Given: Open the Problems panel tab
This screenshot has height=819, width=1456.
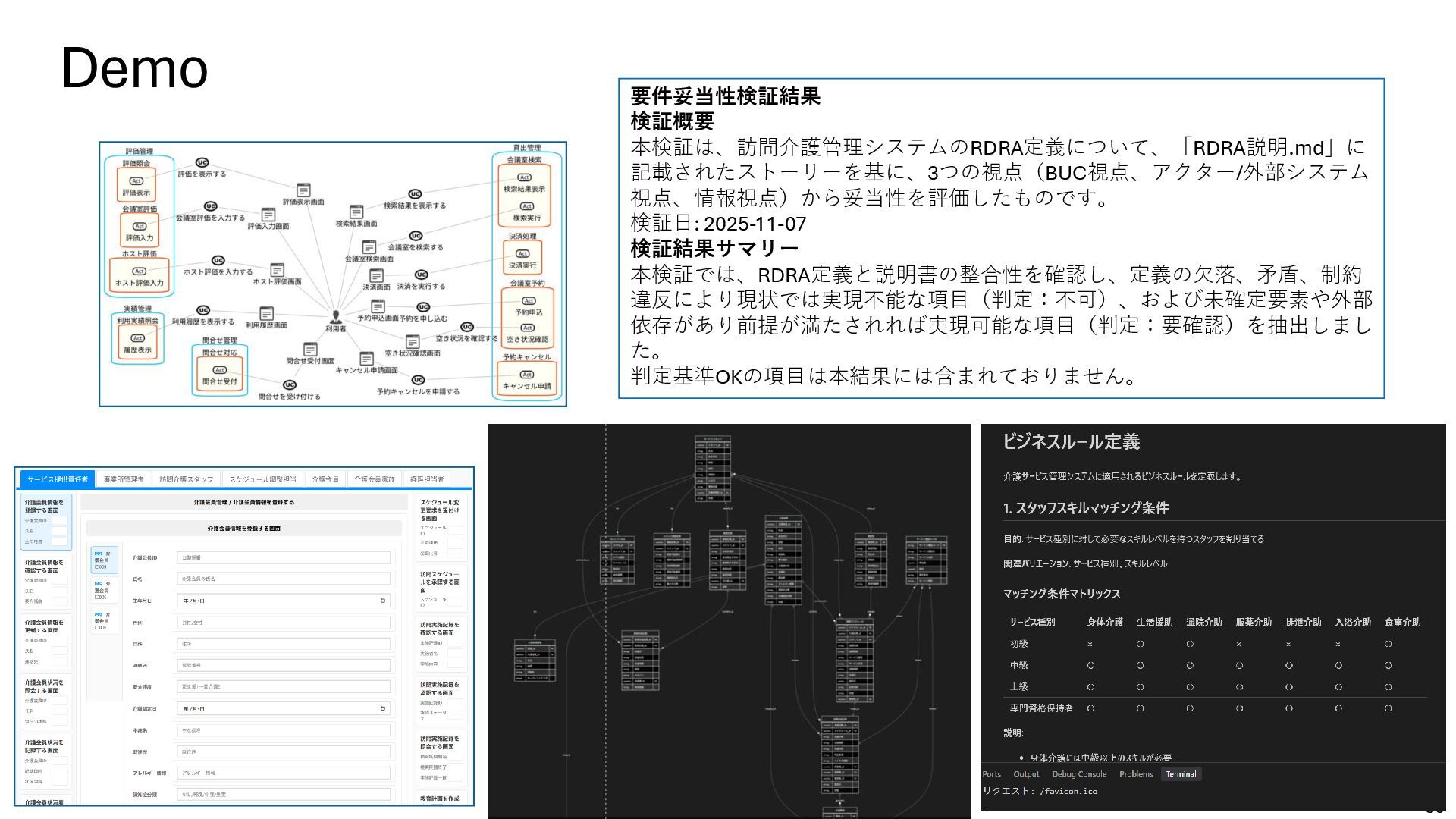Looking at the screenshot, I should pyautogui.click(x=1135, y=774).
